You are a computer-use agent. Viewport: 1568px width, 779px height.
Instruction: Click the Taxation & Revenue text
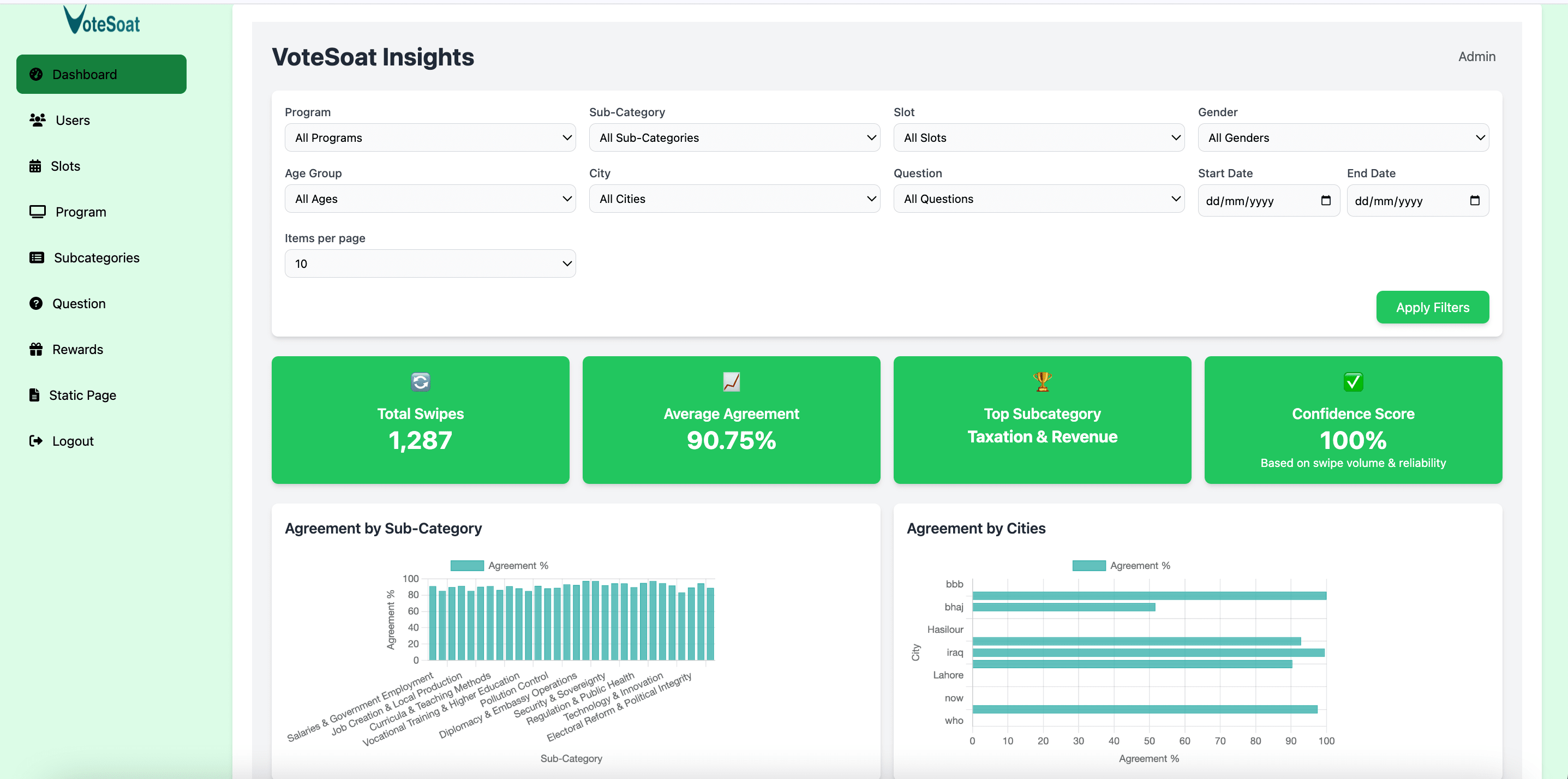tap(1042, 436)
